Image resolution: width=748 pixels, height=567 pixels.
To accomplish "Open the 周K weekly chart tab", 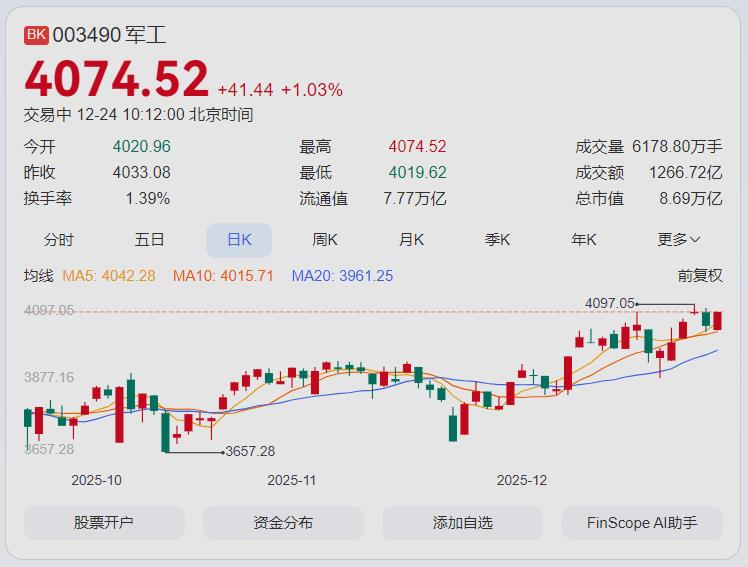I will pos(325,240).
